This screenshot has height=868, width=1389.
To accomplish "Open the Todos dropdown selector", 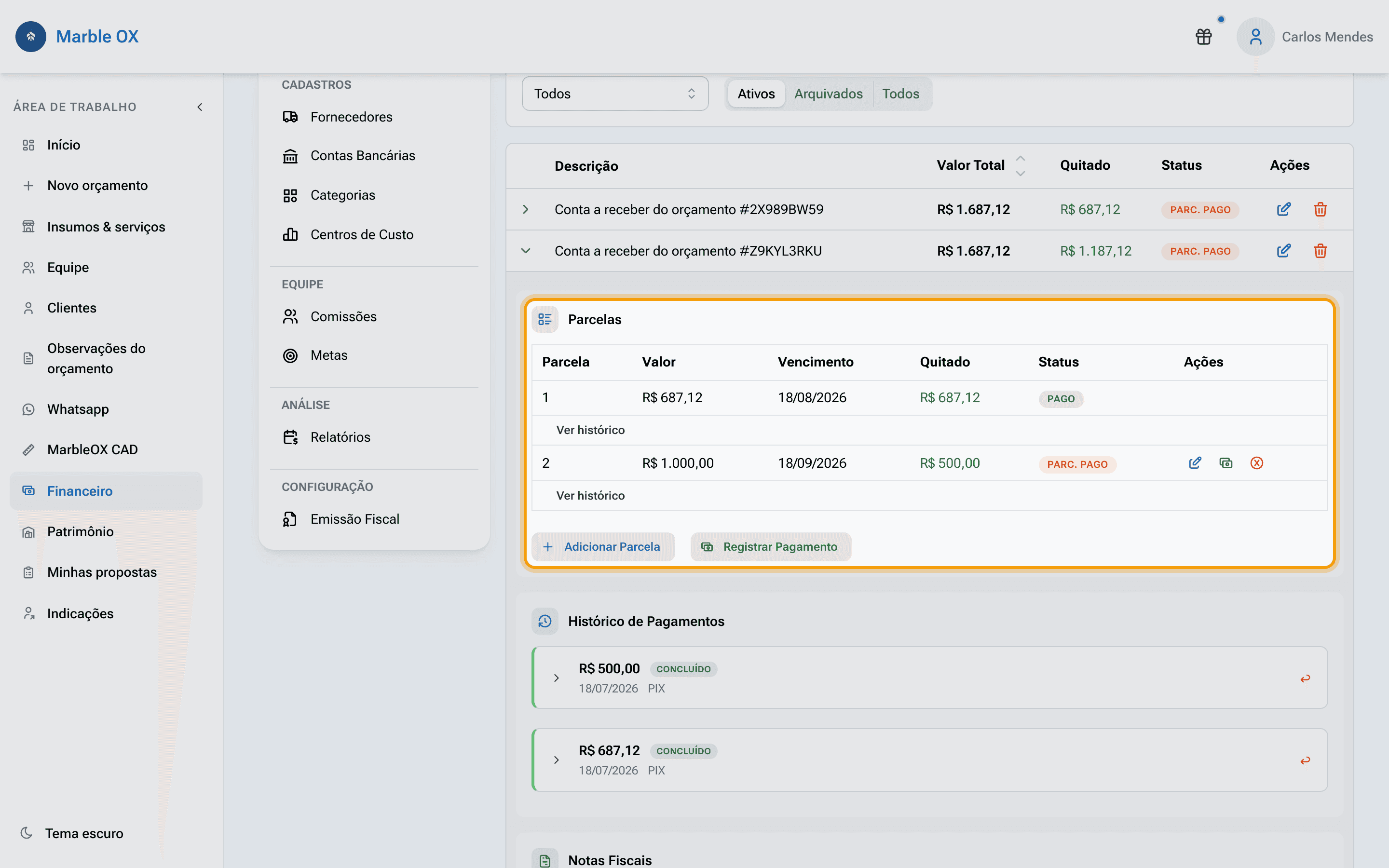I will click(x=615, y=94).
